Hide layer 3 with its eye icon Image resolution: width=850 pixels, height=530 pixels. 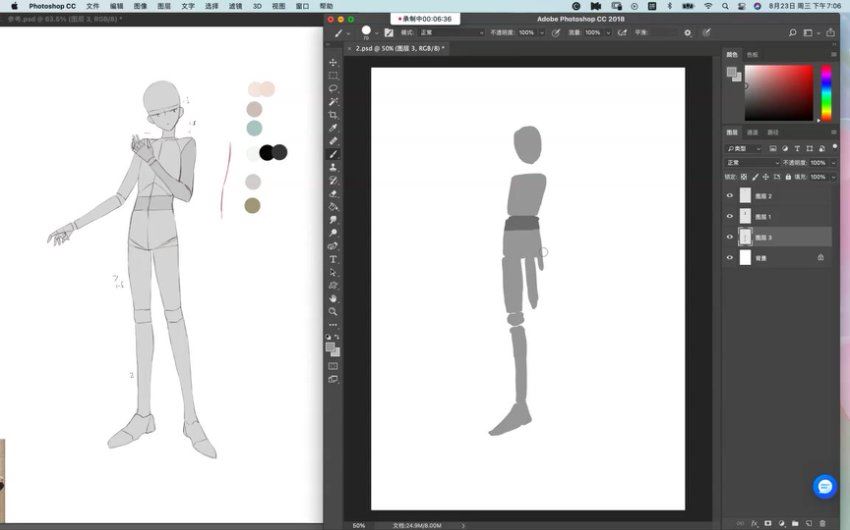(x=730, y=237)
